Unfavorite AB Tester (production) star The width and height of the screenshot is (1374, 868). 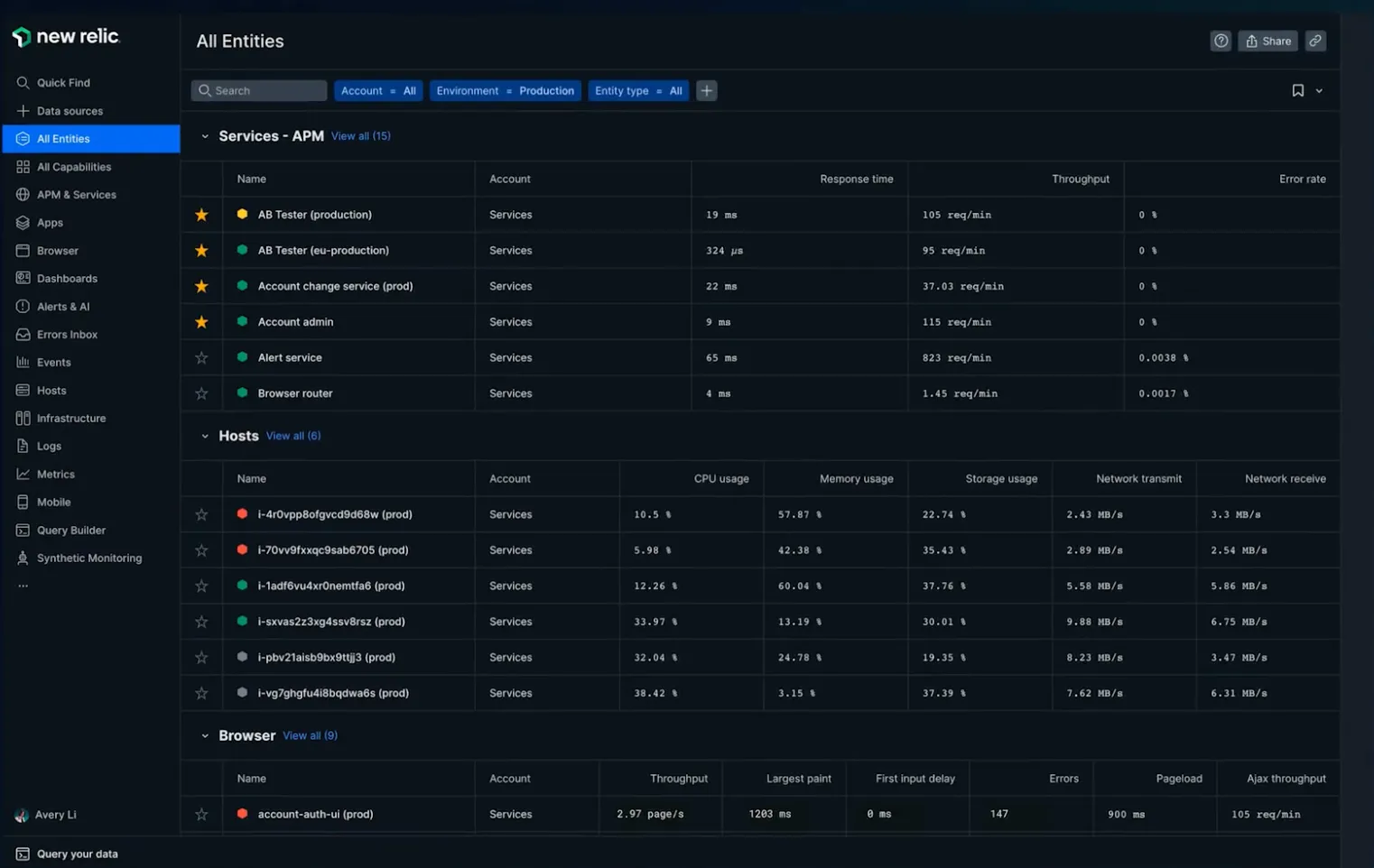pos(201,215)
